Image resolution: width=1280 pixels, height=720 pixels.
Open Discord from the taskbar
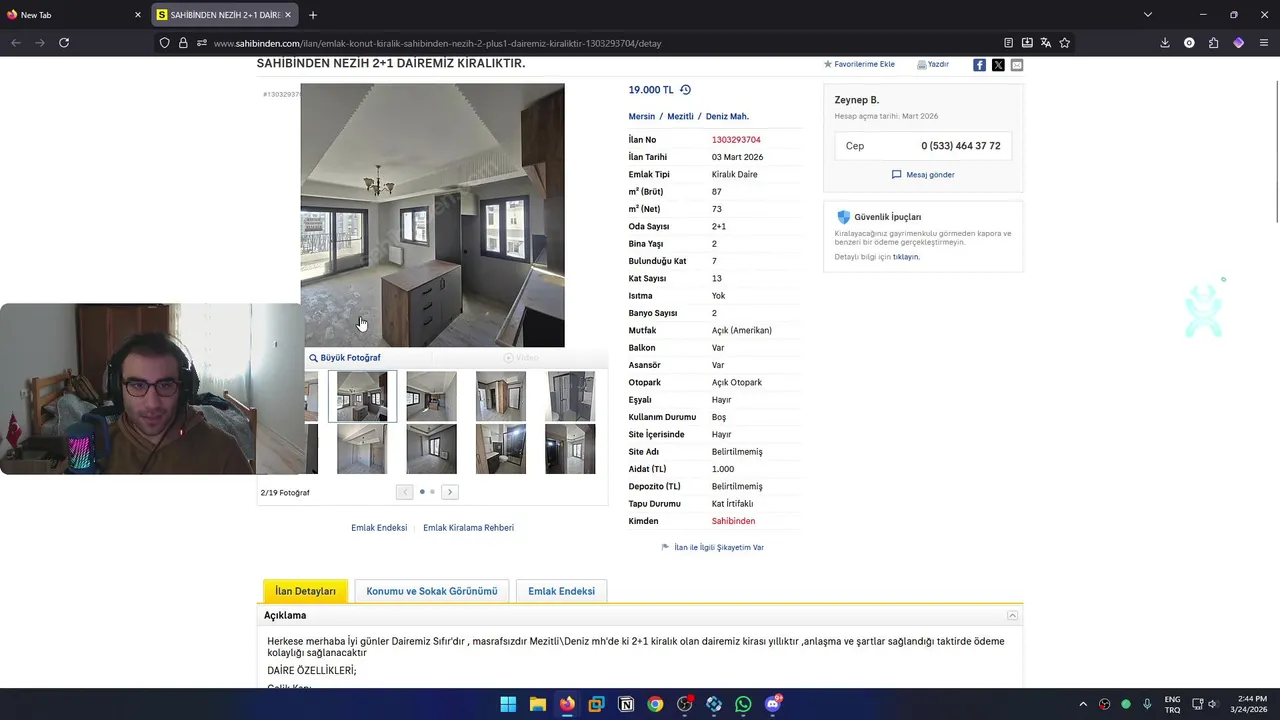tap(773, 704)
